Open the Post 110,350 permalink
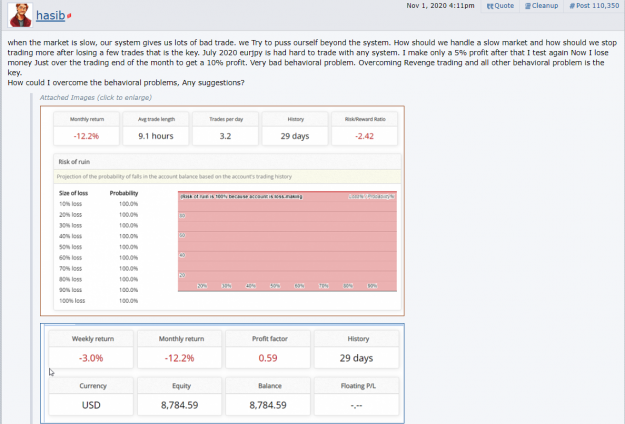 [594, 6]
